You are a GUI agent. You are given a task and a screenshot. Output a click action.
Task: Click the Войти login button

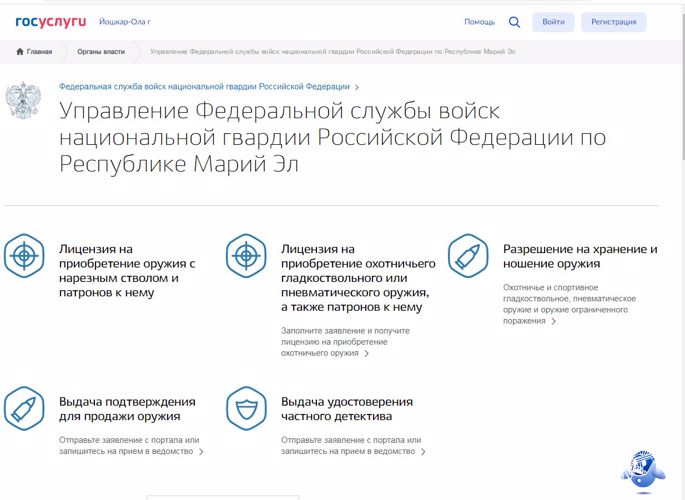tap(553, 22)
